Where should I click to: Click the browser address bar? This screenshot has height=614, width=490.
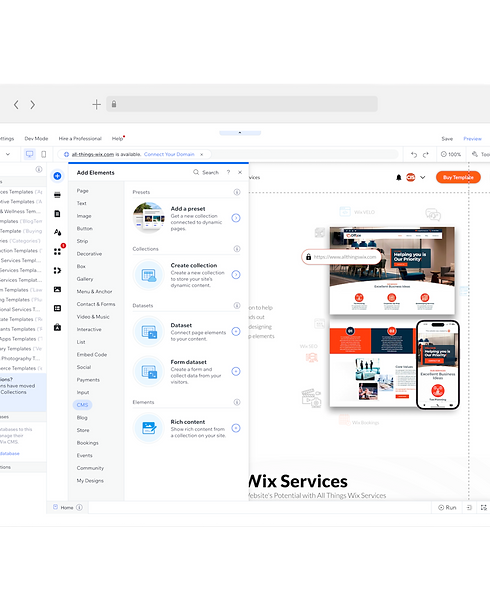coord(242,104)
